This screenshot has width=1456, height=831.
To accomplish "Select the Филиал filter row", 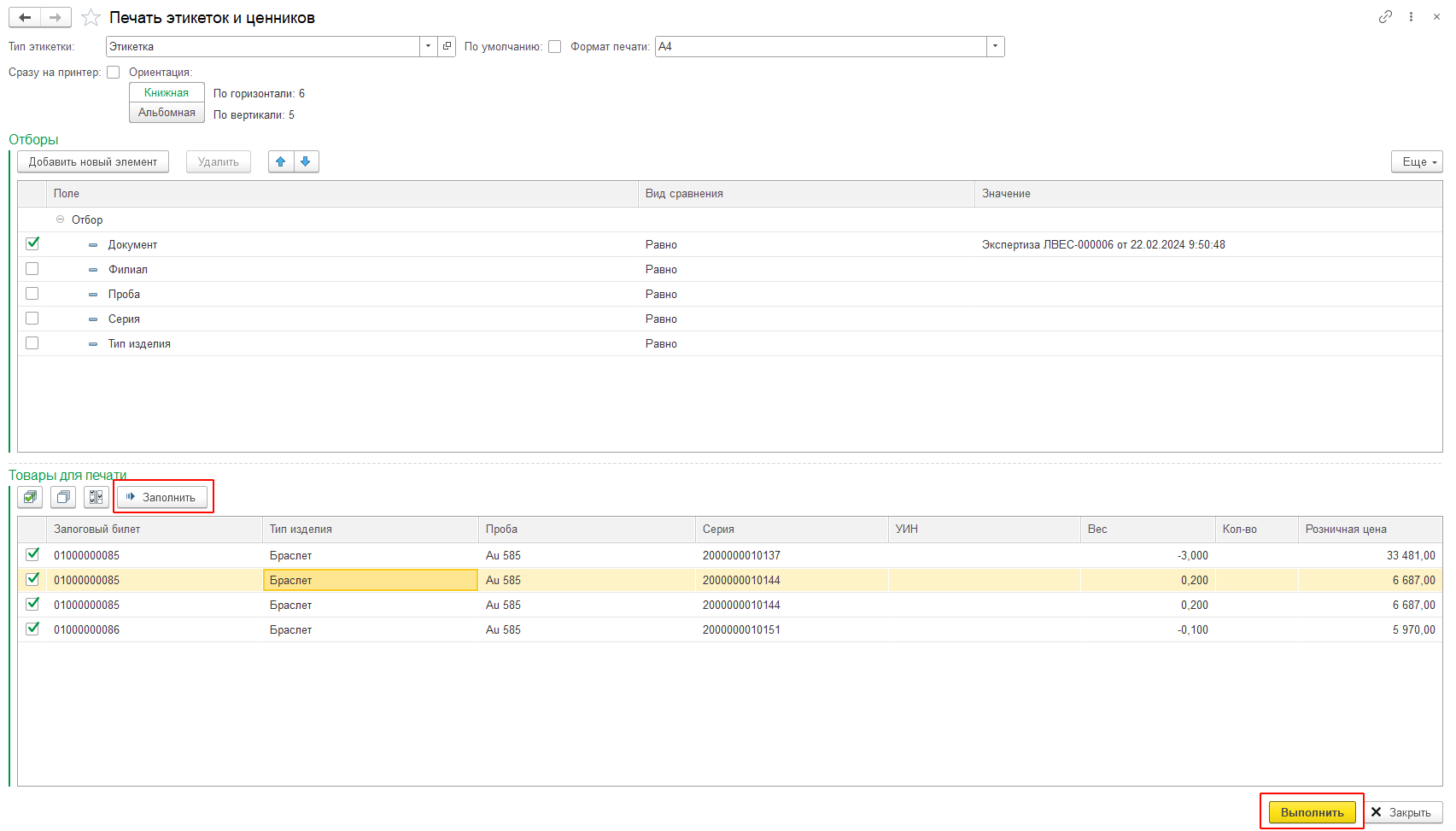I will 730,269.
